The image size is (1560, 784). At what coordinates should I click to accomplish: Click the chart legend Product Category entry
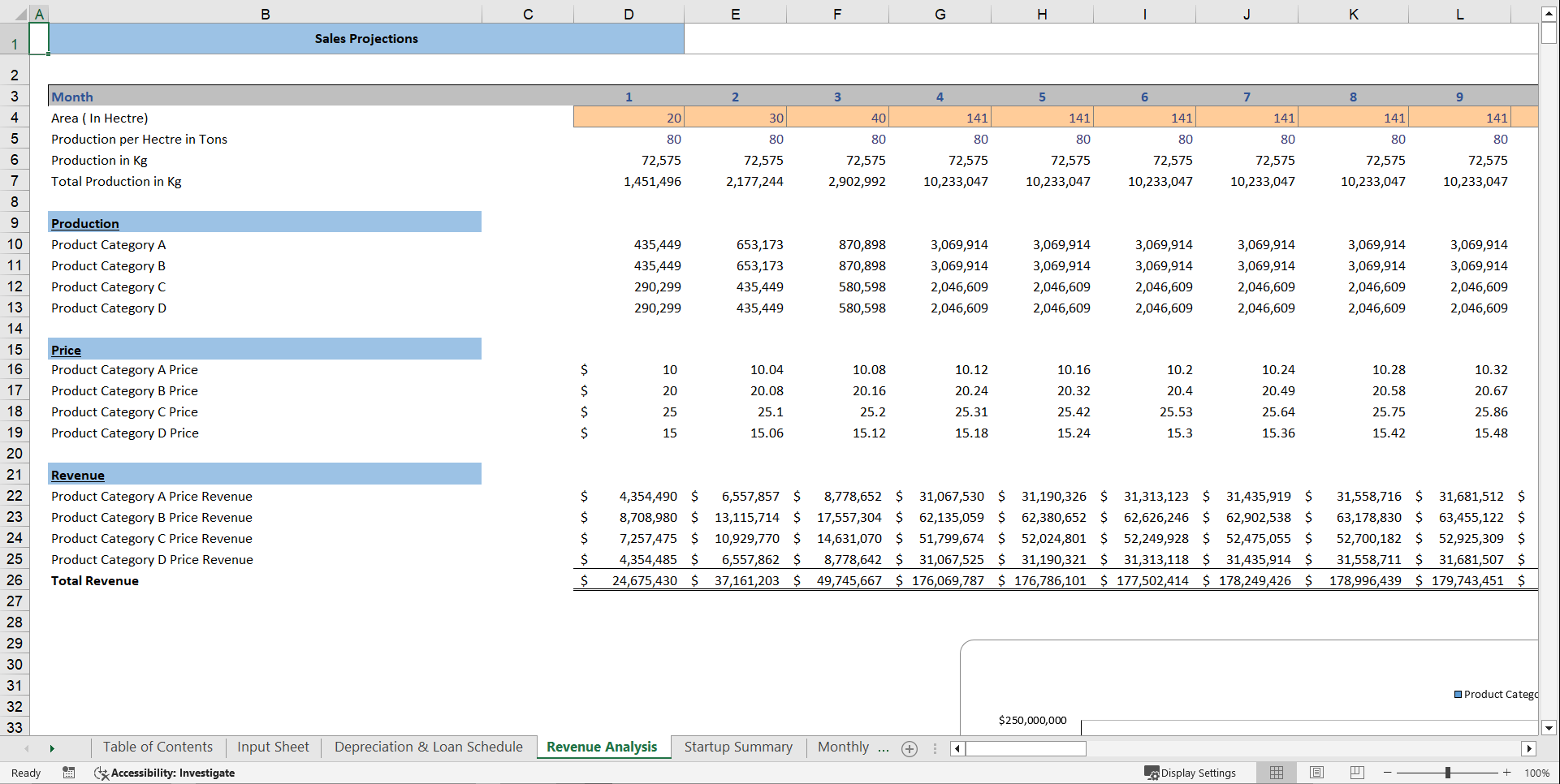pos(1496,694)
